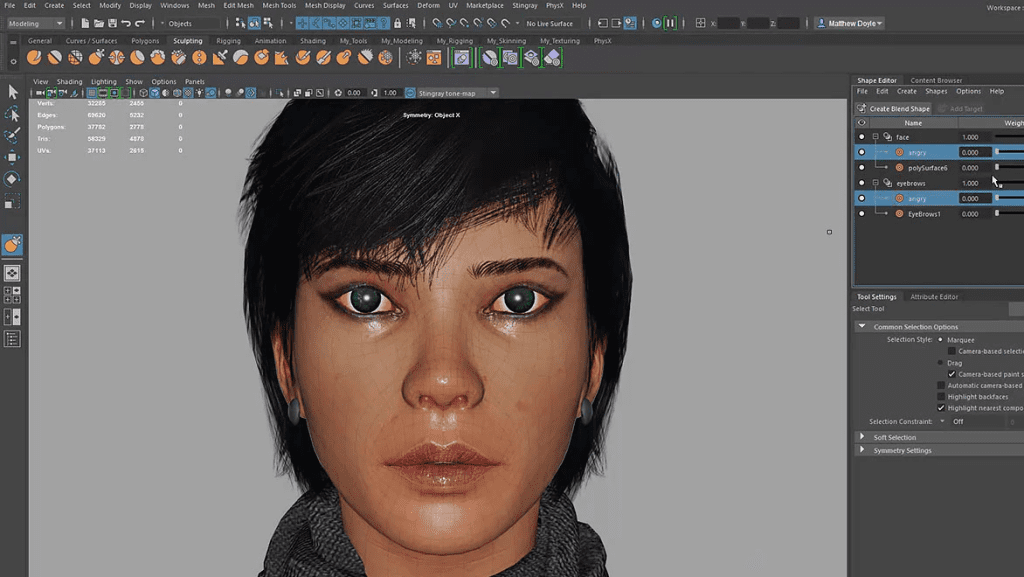Click the Undo arrow icon
The height and width of the screenshot is (577, 1024).
tap(126, 23)
